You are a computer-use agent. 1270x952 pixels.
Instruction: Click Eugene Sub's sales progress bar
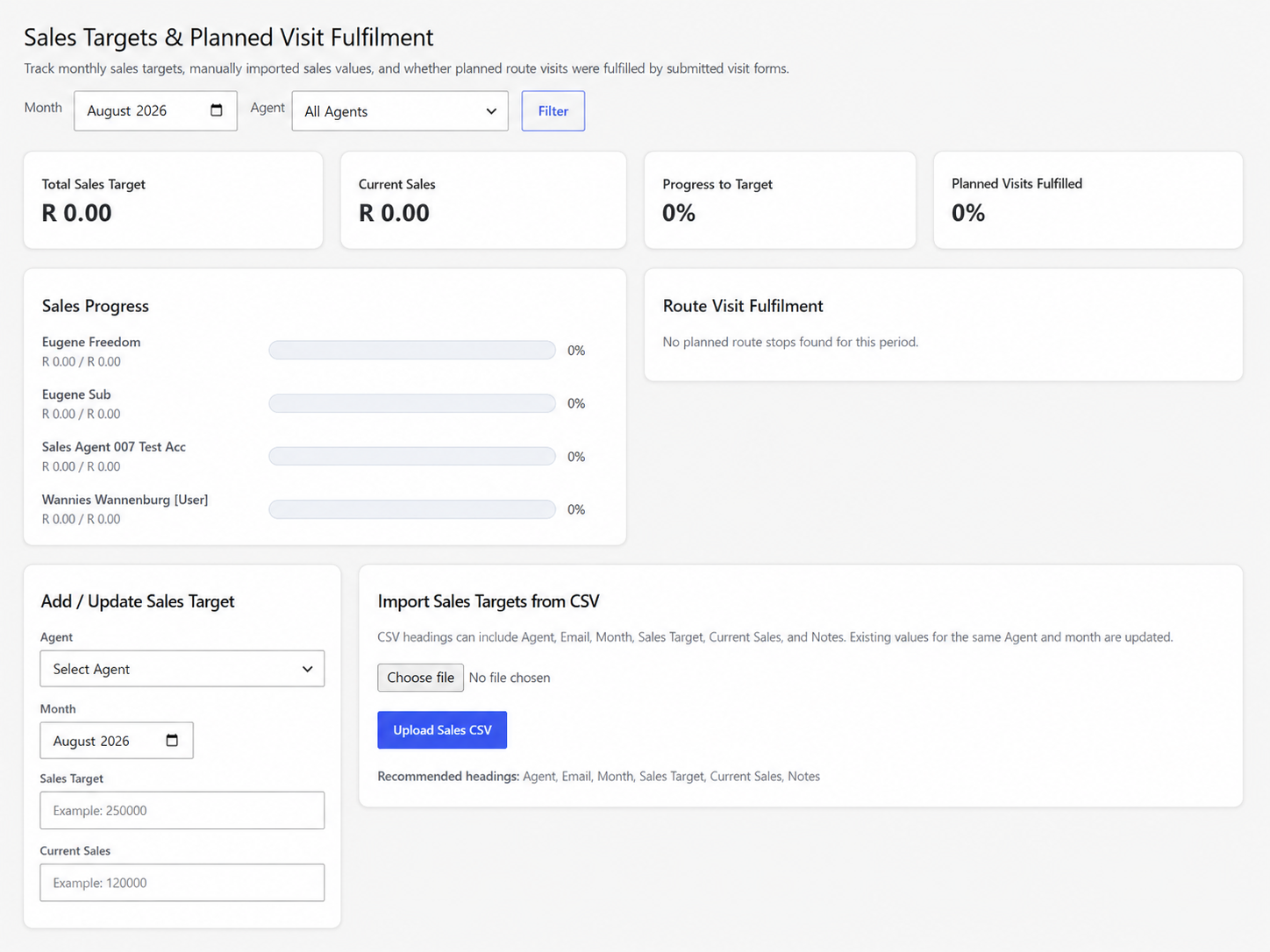(x=412, y=403)
